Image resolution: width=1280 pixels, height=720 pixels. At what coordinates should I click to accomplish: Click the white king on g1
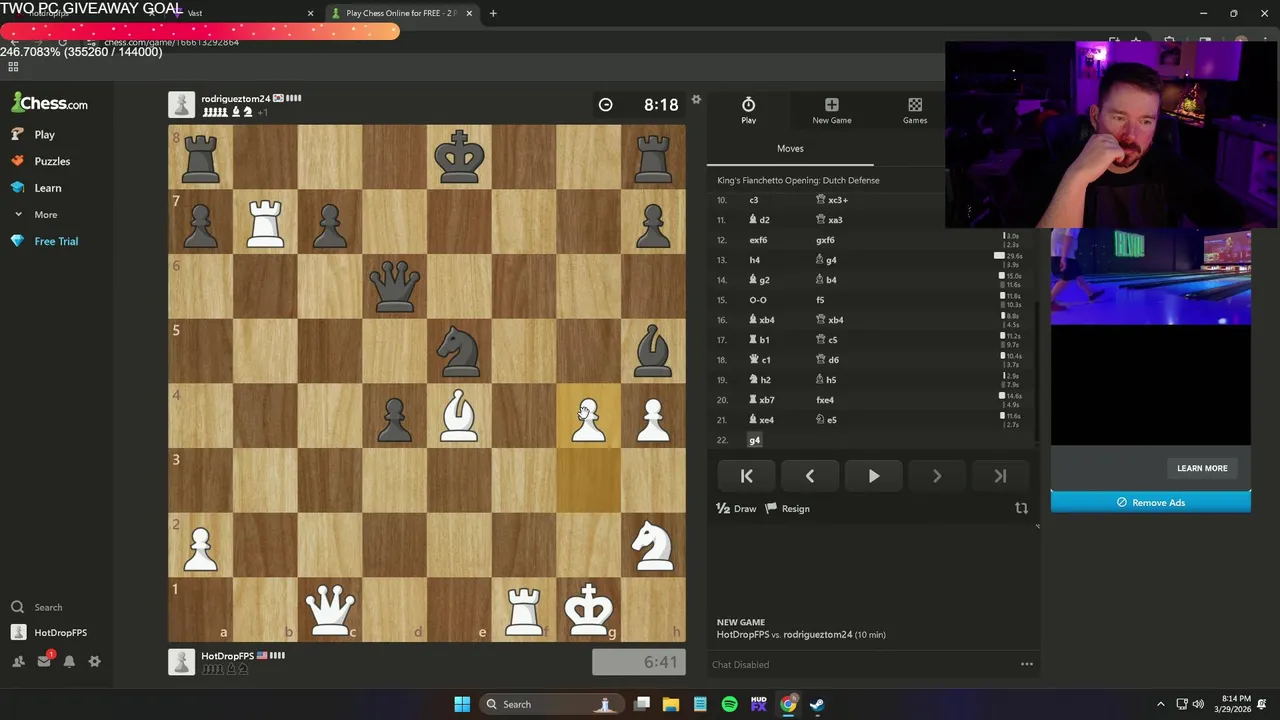click(588, 608)
